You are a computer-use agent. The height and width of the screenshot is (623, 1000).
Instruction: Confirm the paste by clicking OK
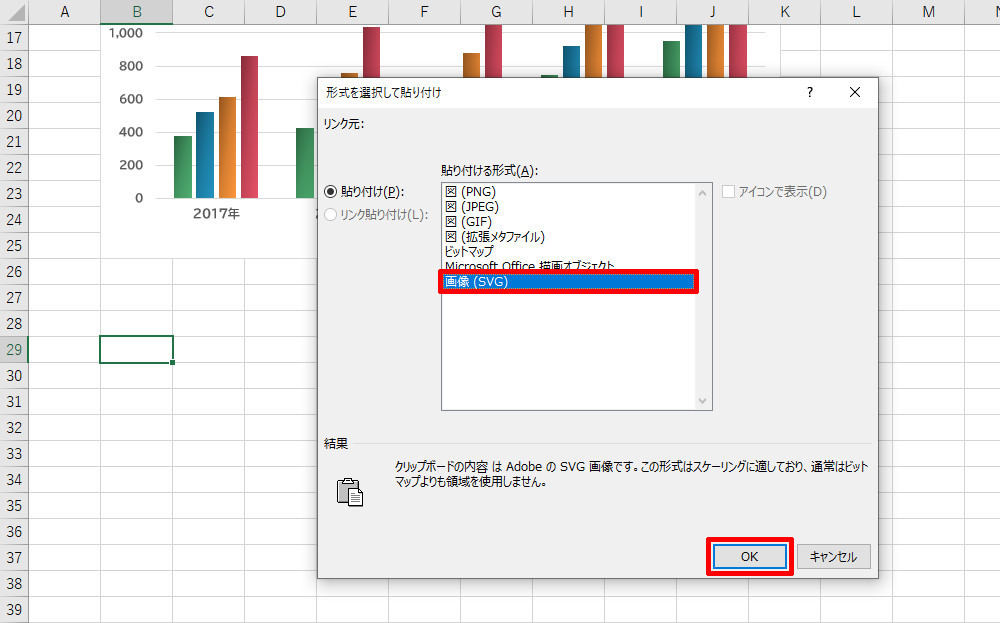(x=749, y=557)
